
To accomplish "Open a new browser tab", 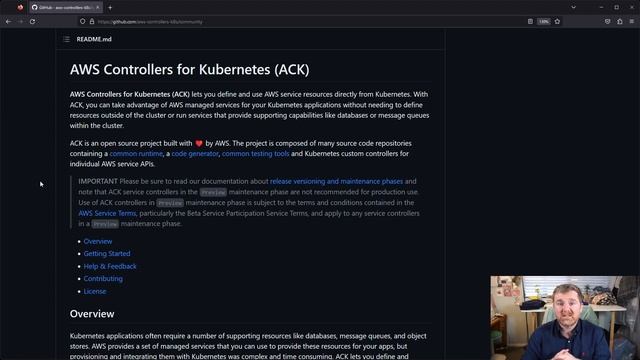I will 110,7.
